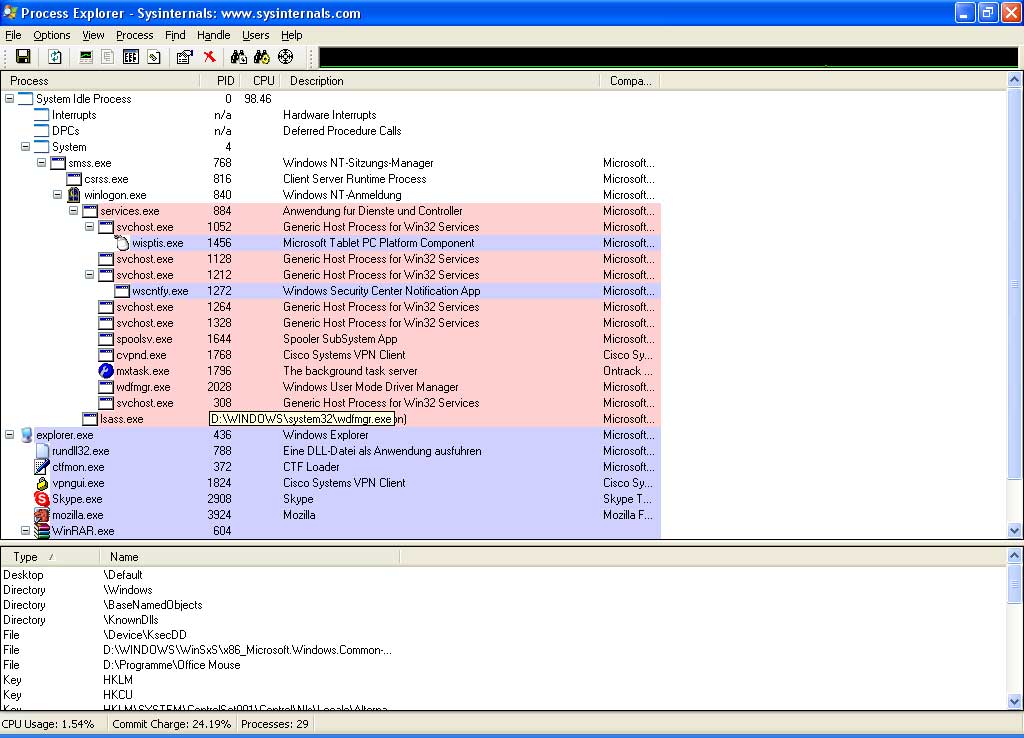Open the Find menu
The width and height of the screenshot is (1024, 738).
175,35
